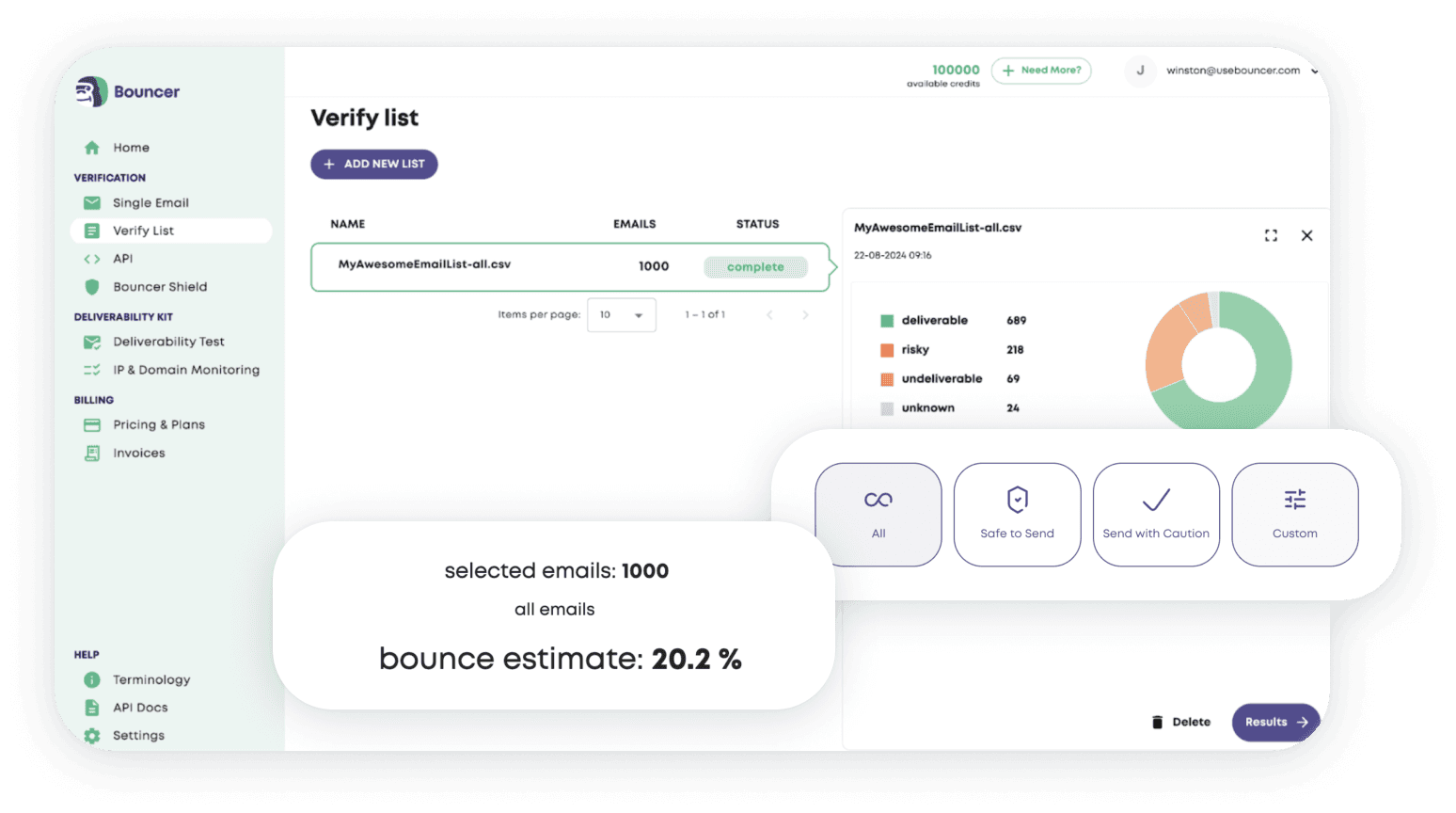Select the Custom filter card
Screen dimensions: 1456x813
tap(1295, 515)
